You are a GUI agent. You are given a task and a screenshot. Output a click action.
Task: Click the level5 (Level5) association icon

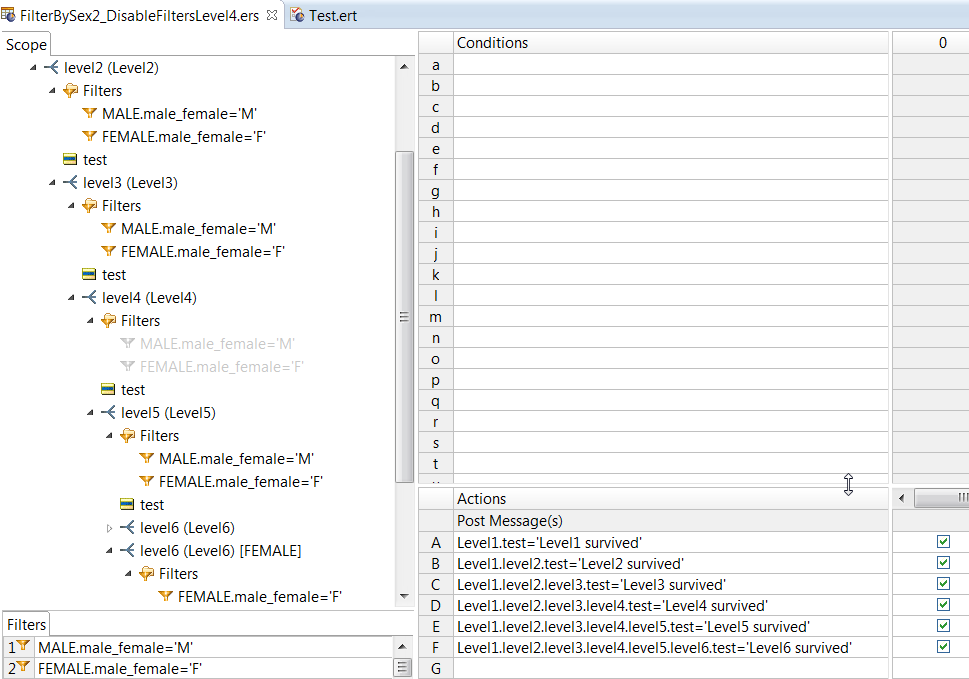(109, 412)
